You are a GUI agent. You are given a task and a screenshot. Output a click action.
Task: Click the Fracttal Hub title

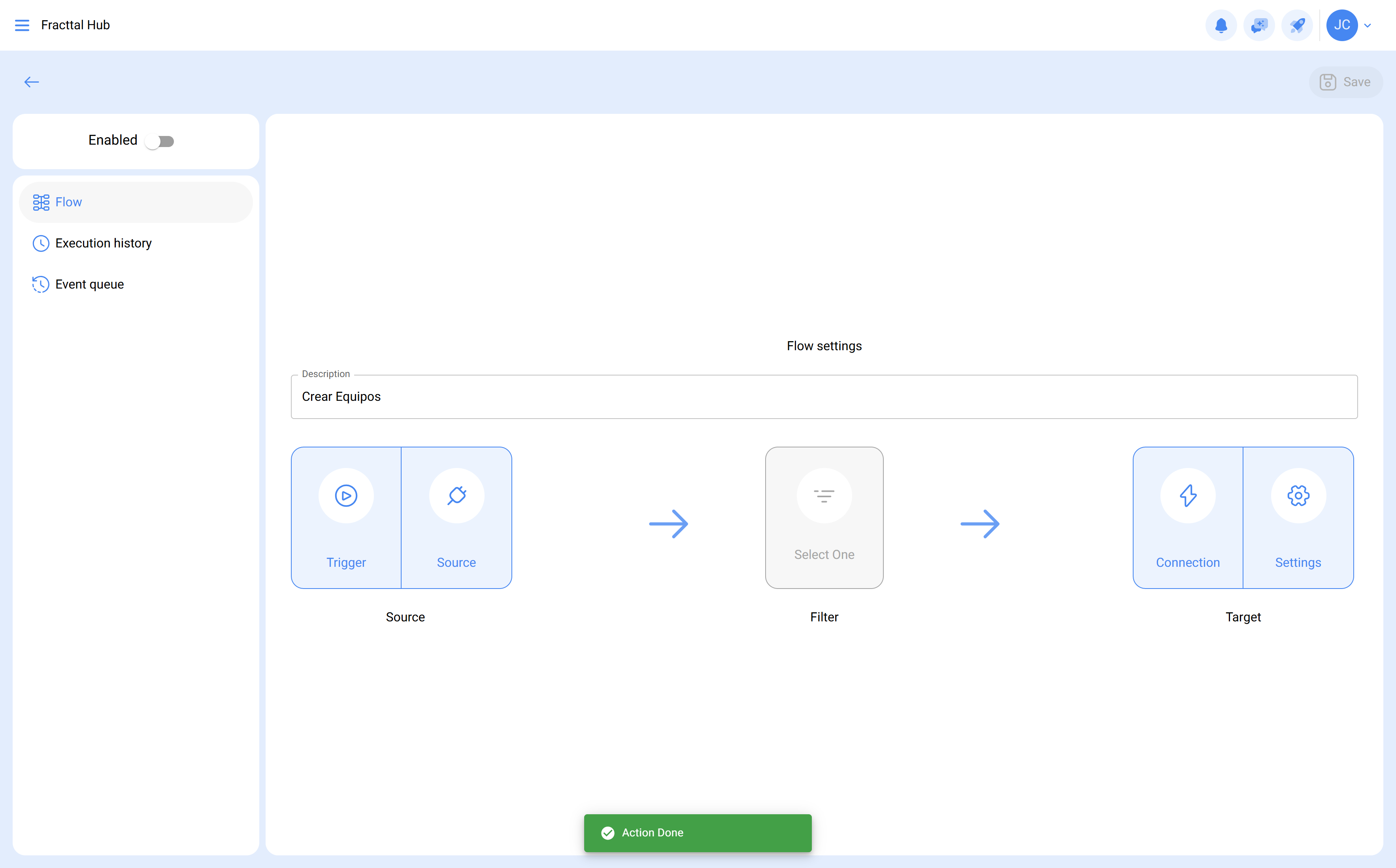click(x=75, y=25)
